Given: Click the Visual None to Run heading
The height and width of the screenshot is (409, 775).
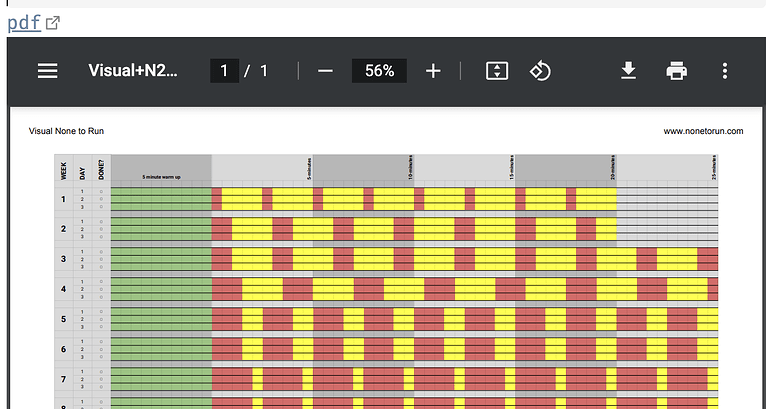Looking at the screenshot, I should pyautogui.click(x=66, y=131).
